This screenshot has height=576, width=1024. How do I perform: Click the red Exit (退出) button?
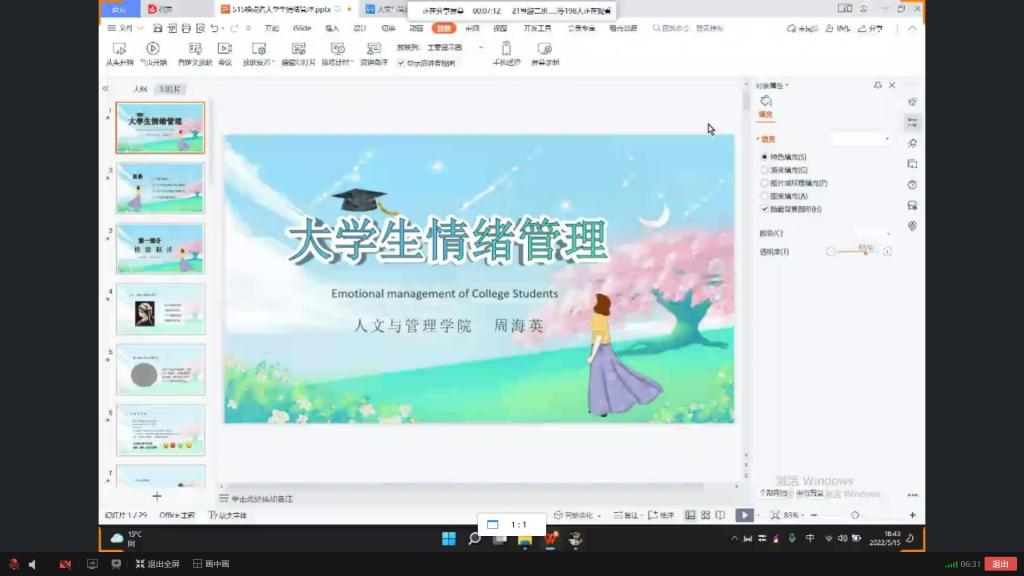click(1000, 564)
